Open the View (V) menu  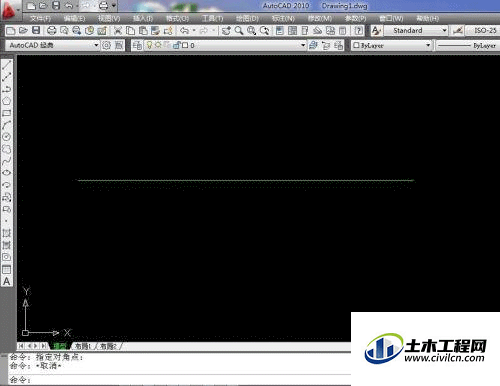pyautogui.click(x=109, y=19)
